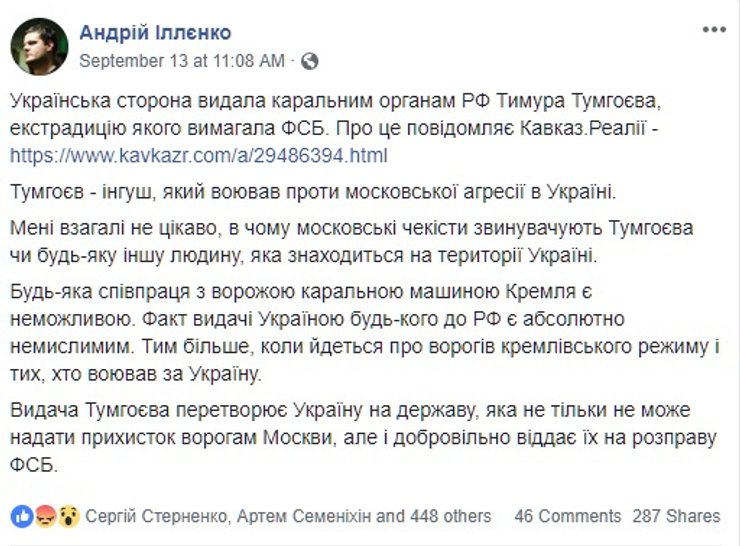Expand the 46 Comments section
Viewport: 740px width, 546px height.
567,517
